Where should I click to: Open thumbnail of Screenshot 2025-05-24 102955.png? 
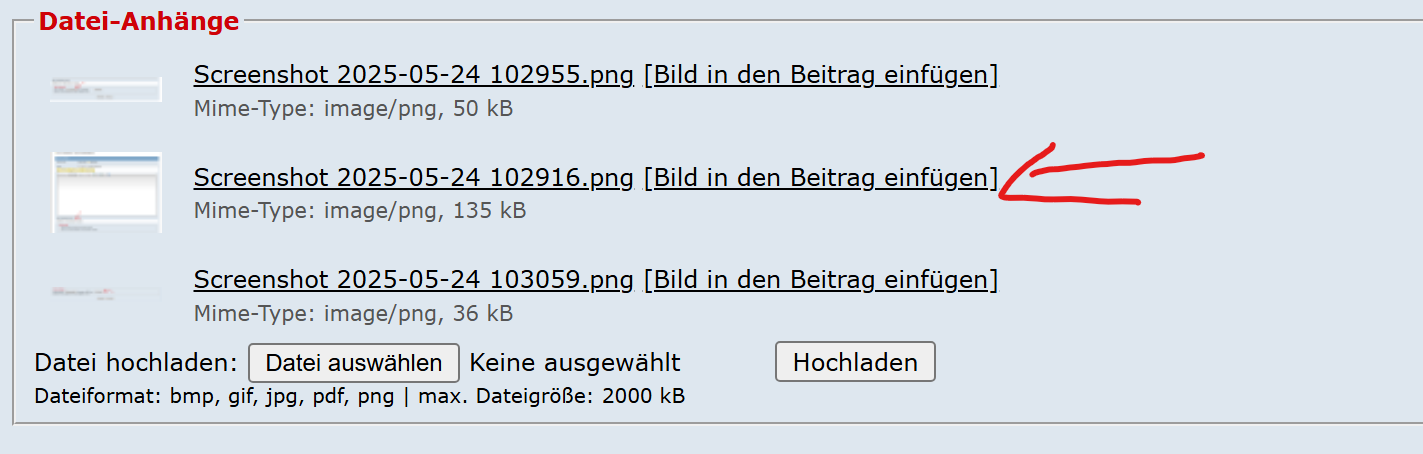coord(107,90)
